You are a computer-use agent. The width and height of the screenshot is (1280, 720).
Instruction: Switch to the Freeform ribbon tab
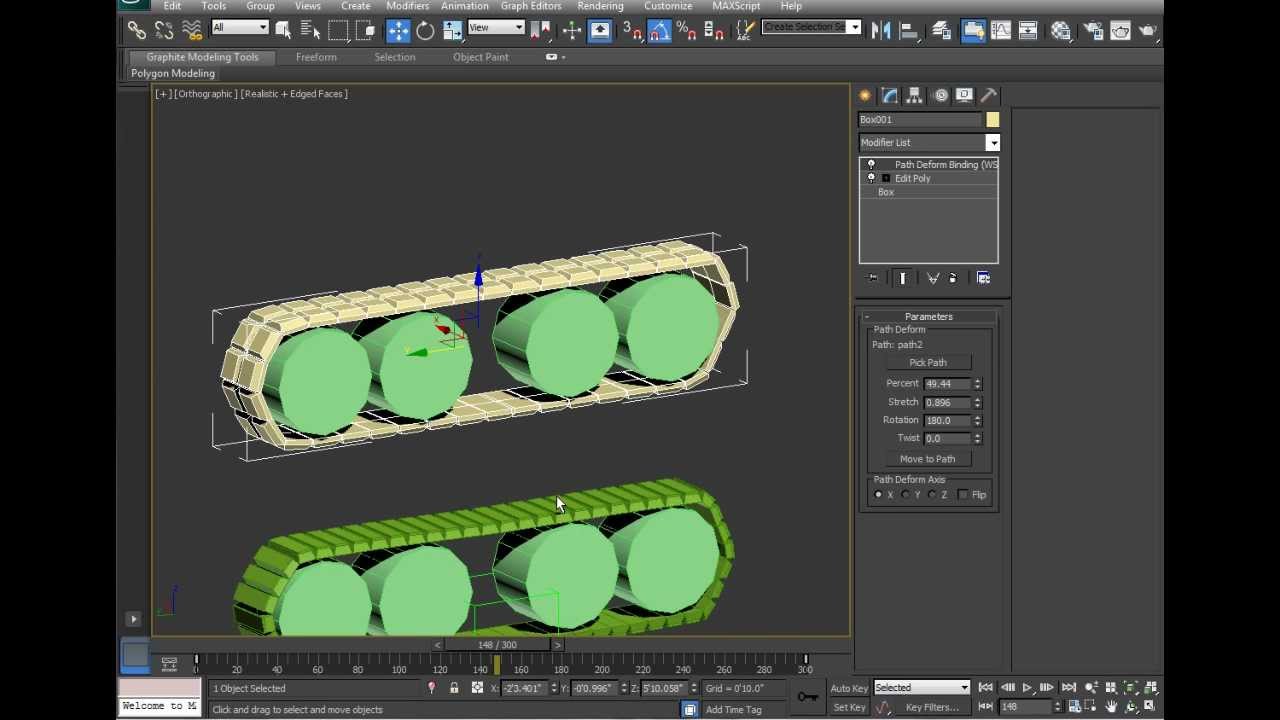click(x=316, y=57)
